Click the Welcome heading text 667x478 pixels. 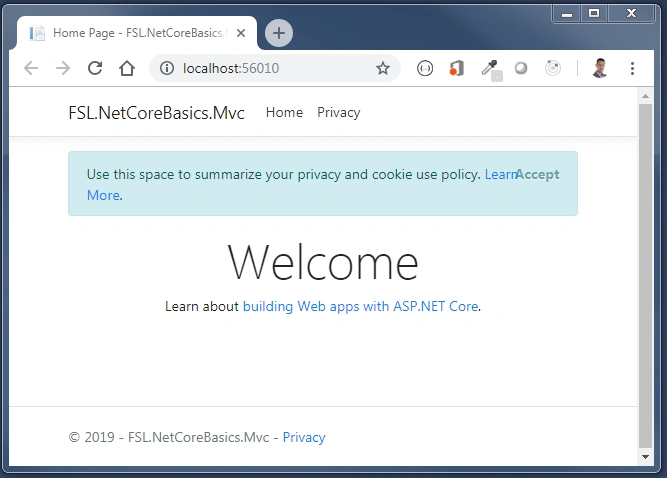(x=323, y=262)
